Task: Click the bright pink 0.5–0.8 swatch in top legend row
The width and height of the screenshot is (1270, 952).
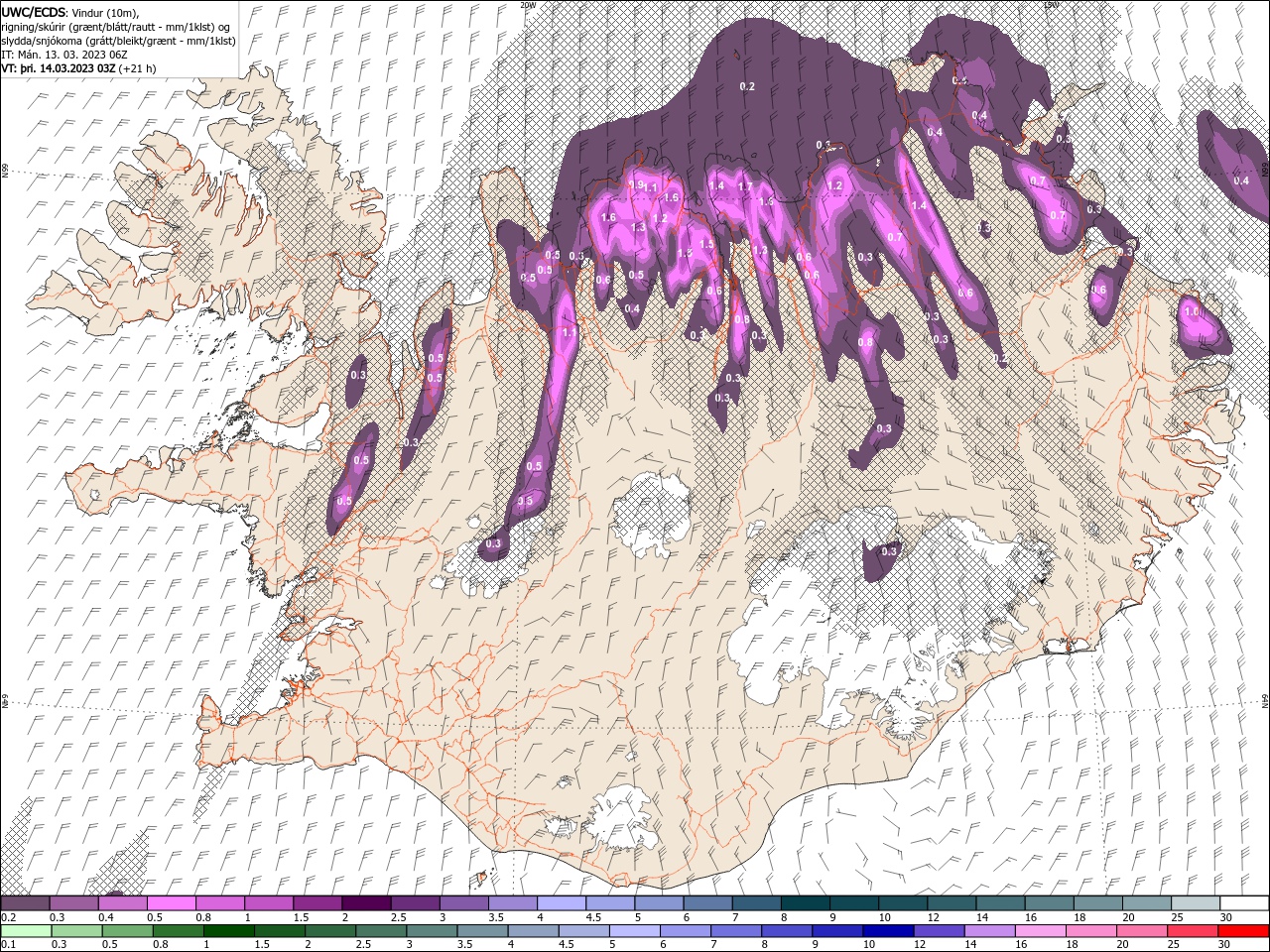Action: (x=171, y=903)
